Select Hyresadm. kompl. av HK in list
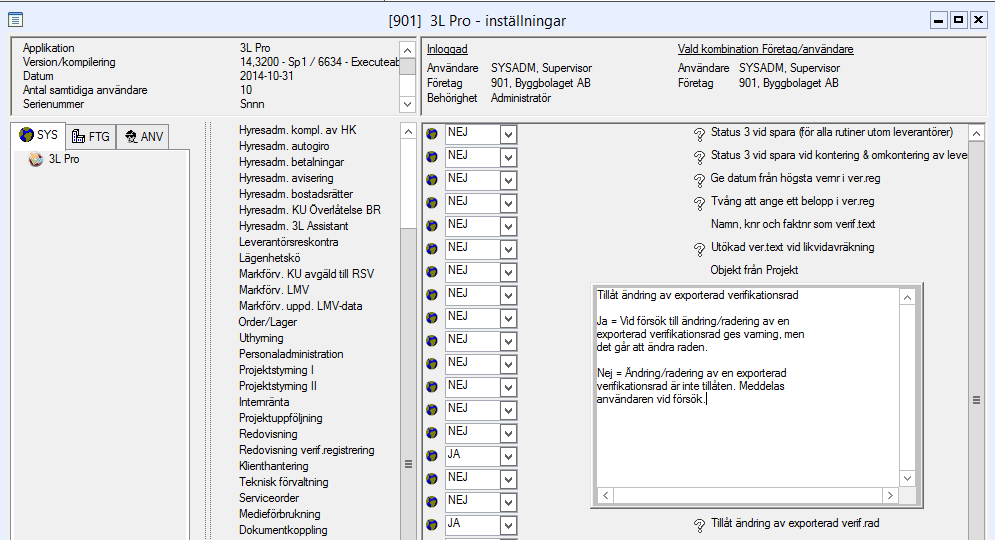Screen dimensions: 995x540 [298, 130]
